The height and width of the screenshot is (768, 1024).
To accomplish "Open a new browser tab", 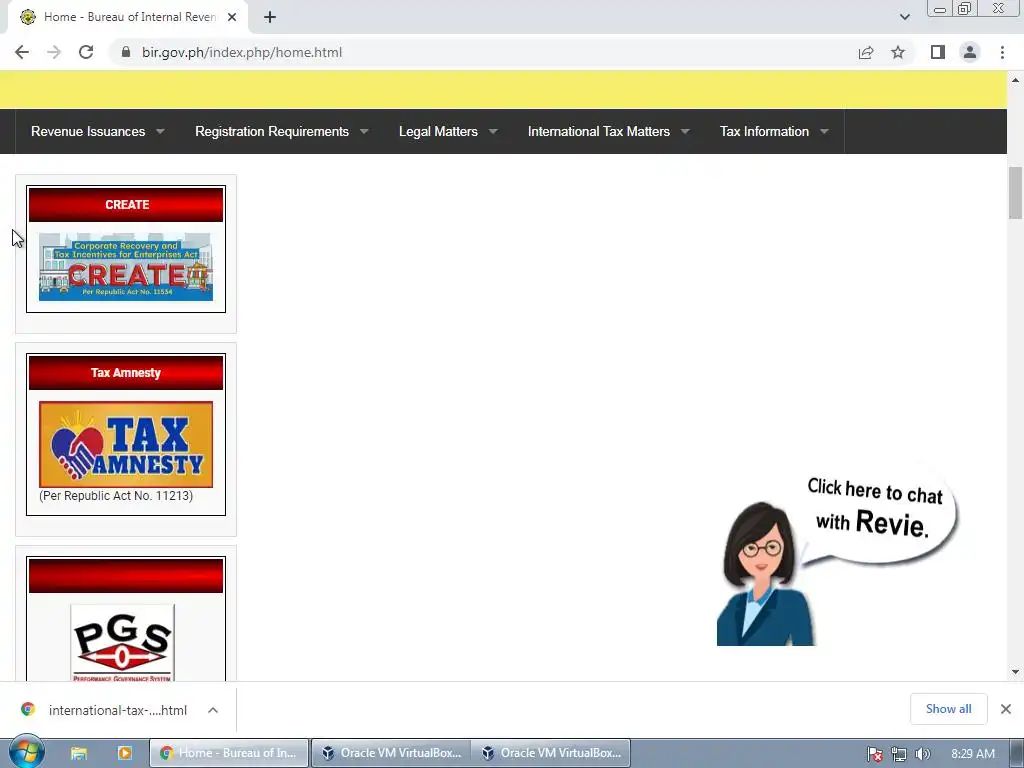I will pyautogui.click(x=270, y=17).
